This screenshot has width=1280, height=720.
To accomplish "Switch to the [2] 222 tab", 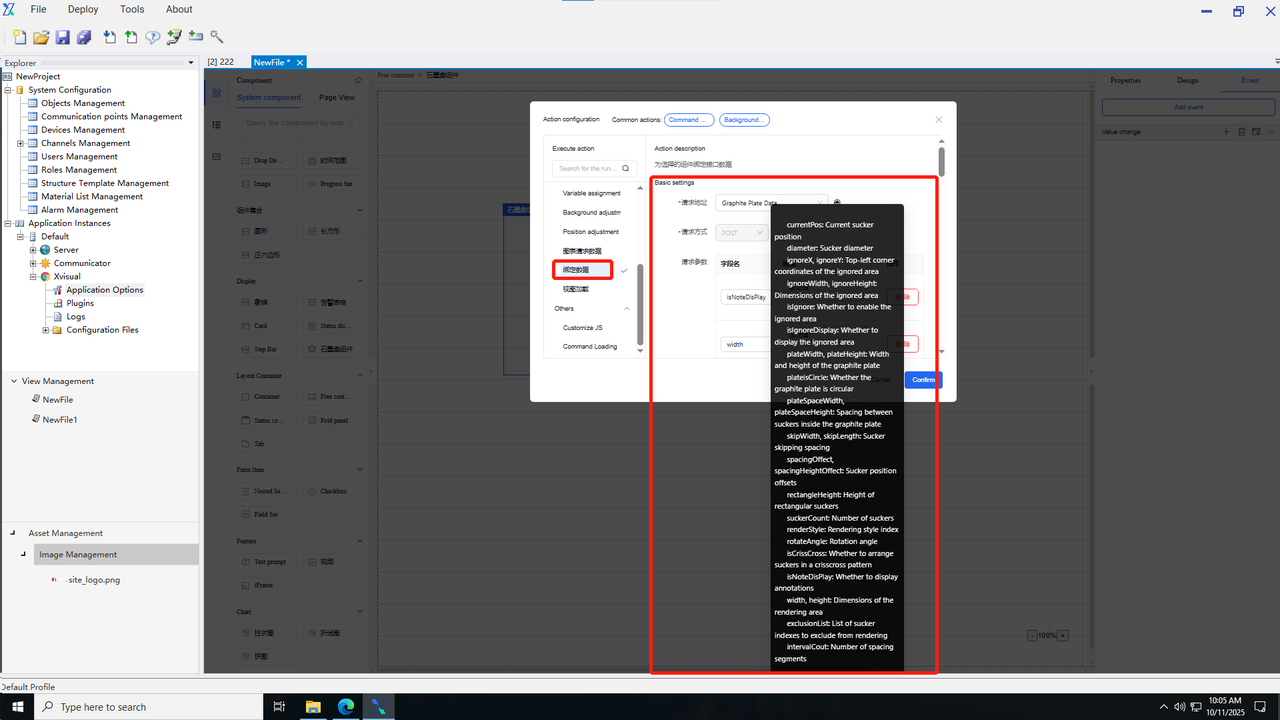I will coord(221,62).
